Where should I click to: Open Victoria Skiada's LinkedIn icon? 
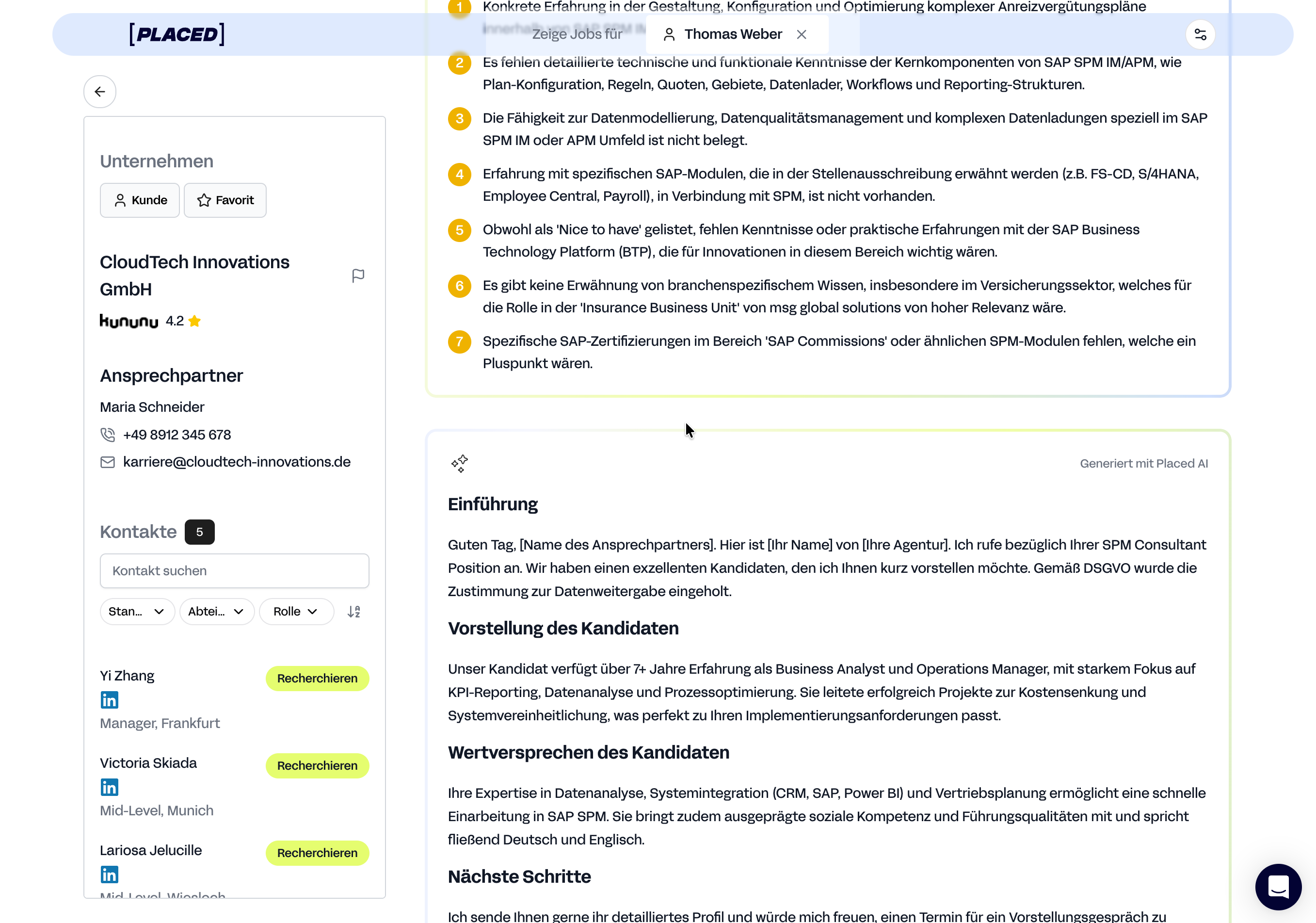point(109,787)
